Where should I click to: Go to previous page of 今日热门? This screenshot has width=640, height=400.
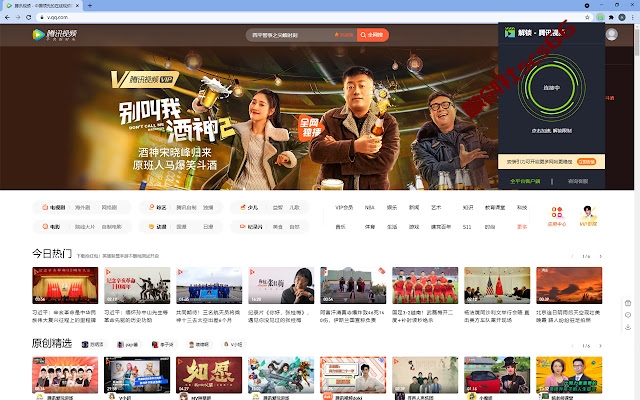572,256
